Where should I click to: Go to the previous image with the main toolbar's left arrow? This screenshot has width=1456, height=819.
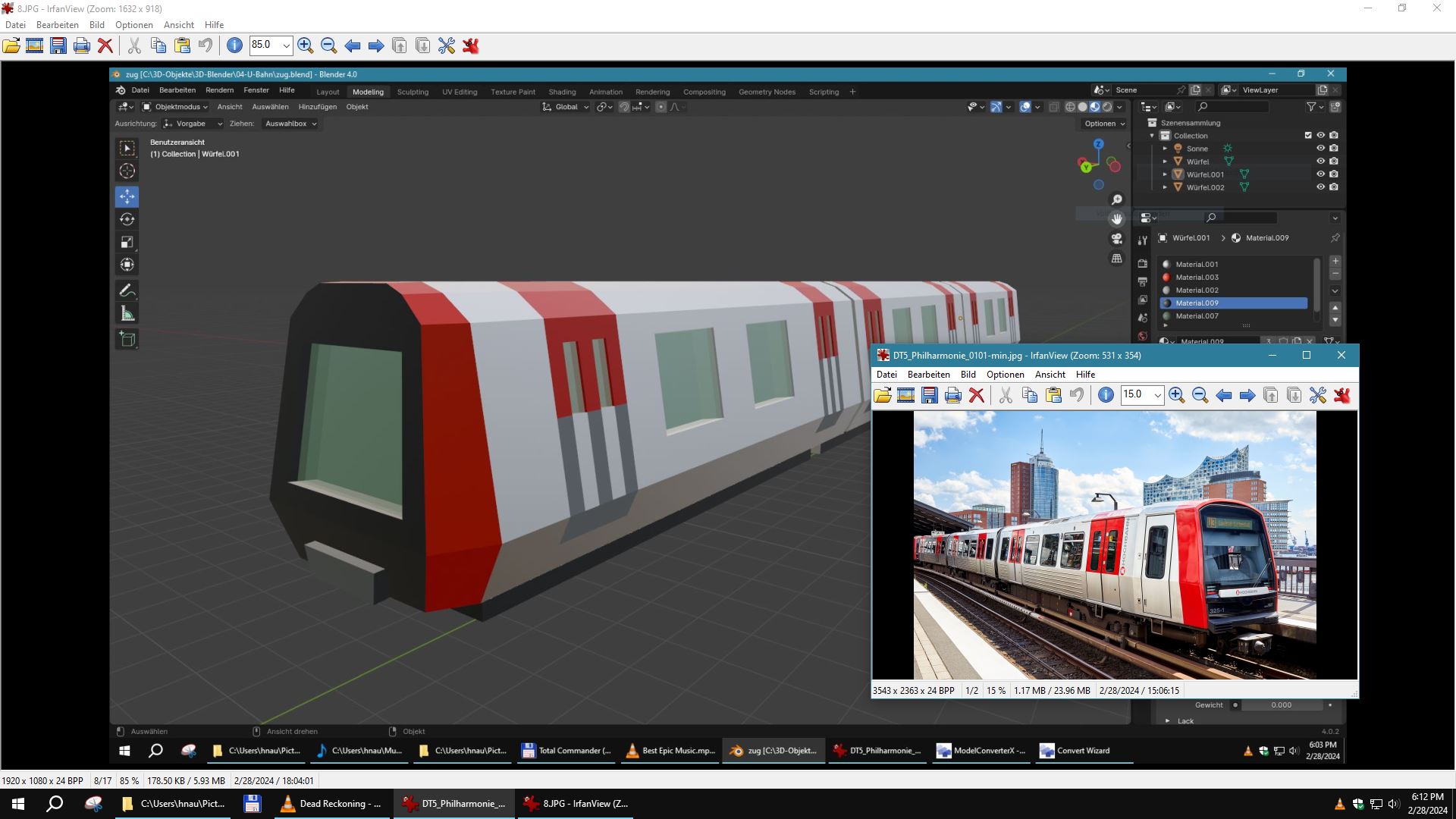tap(353, 45)
